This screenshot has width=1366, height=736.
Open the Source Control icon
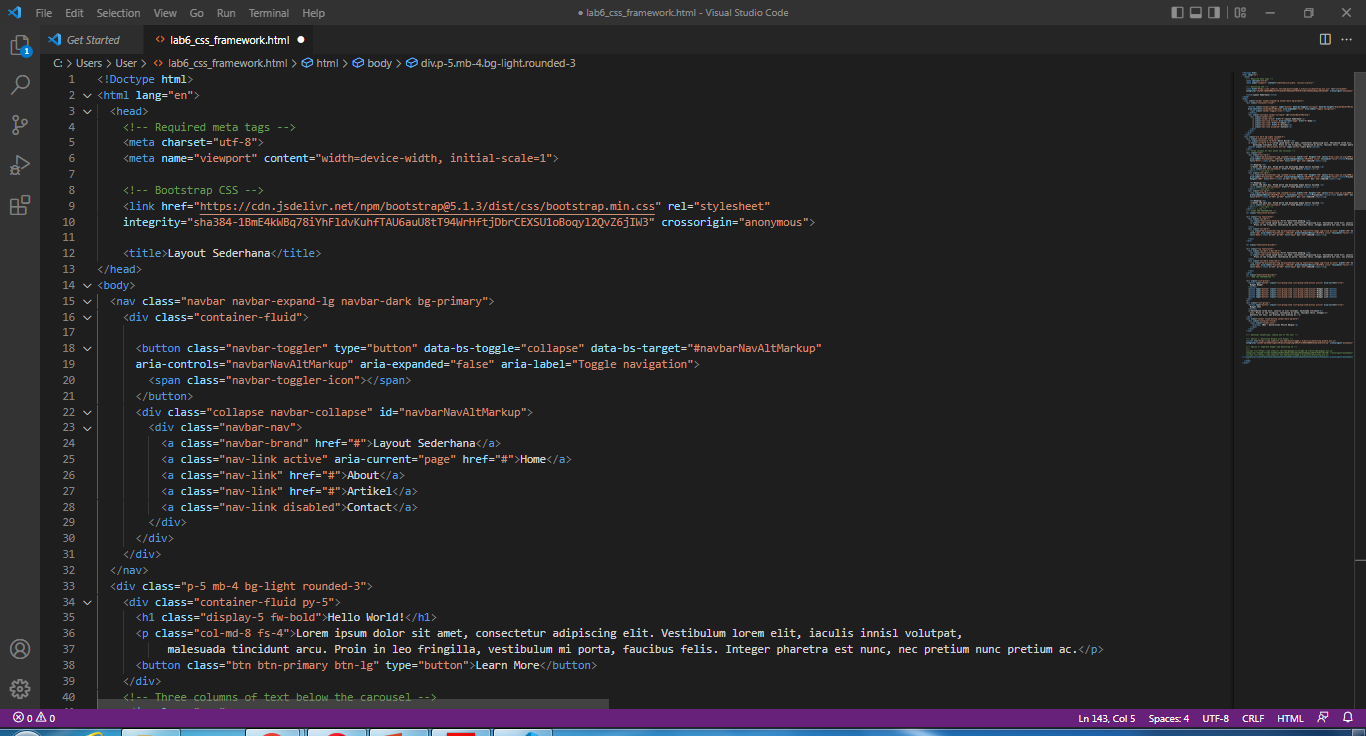click(20, 124)
